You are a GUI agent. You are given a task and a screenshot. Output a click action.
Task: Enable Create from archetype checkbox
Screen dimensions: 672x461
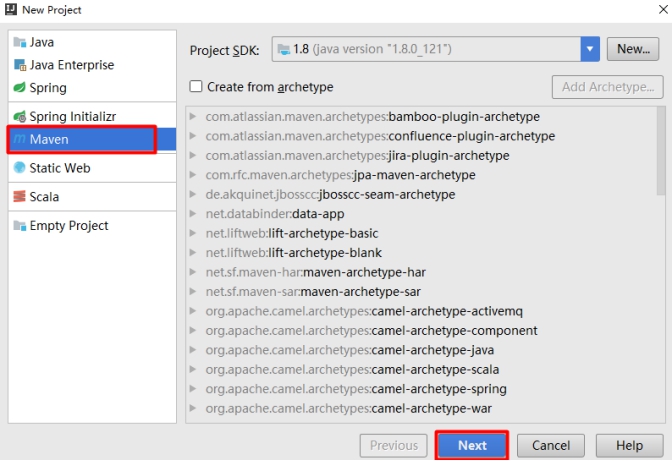tap(196, 87)
